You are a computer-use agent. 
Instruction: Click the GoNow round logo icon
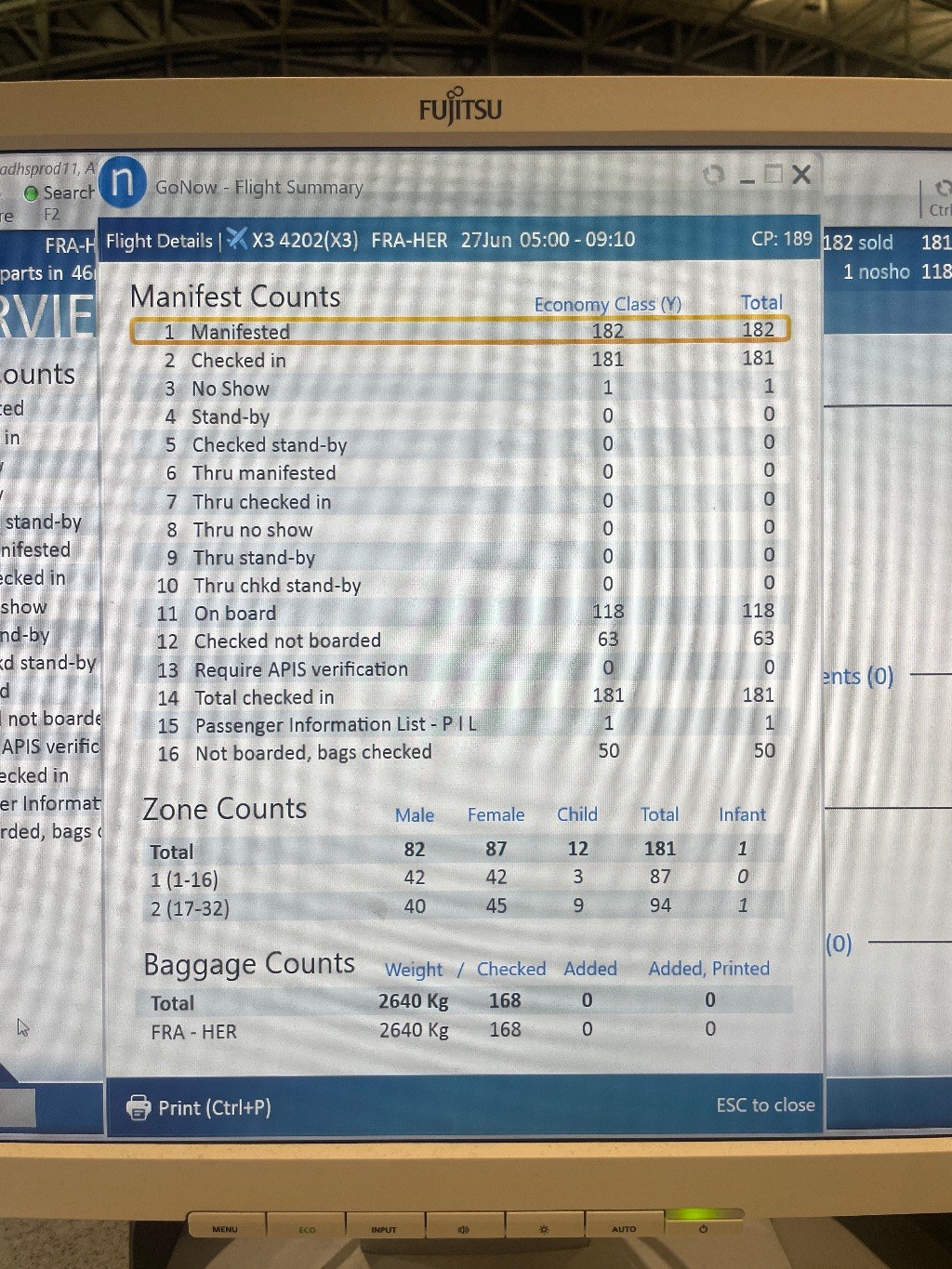[x=123, y=182]
